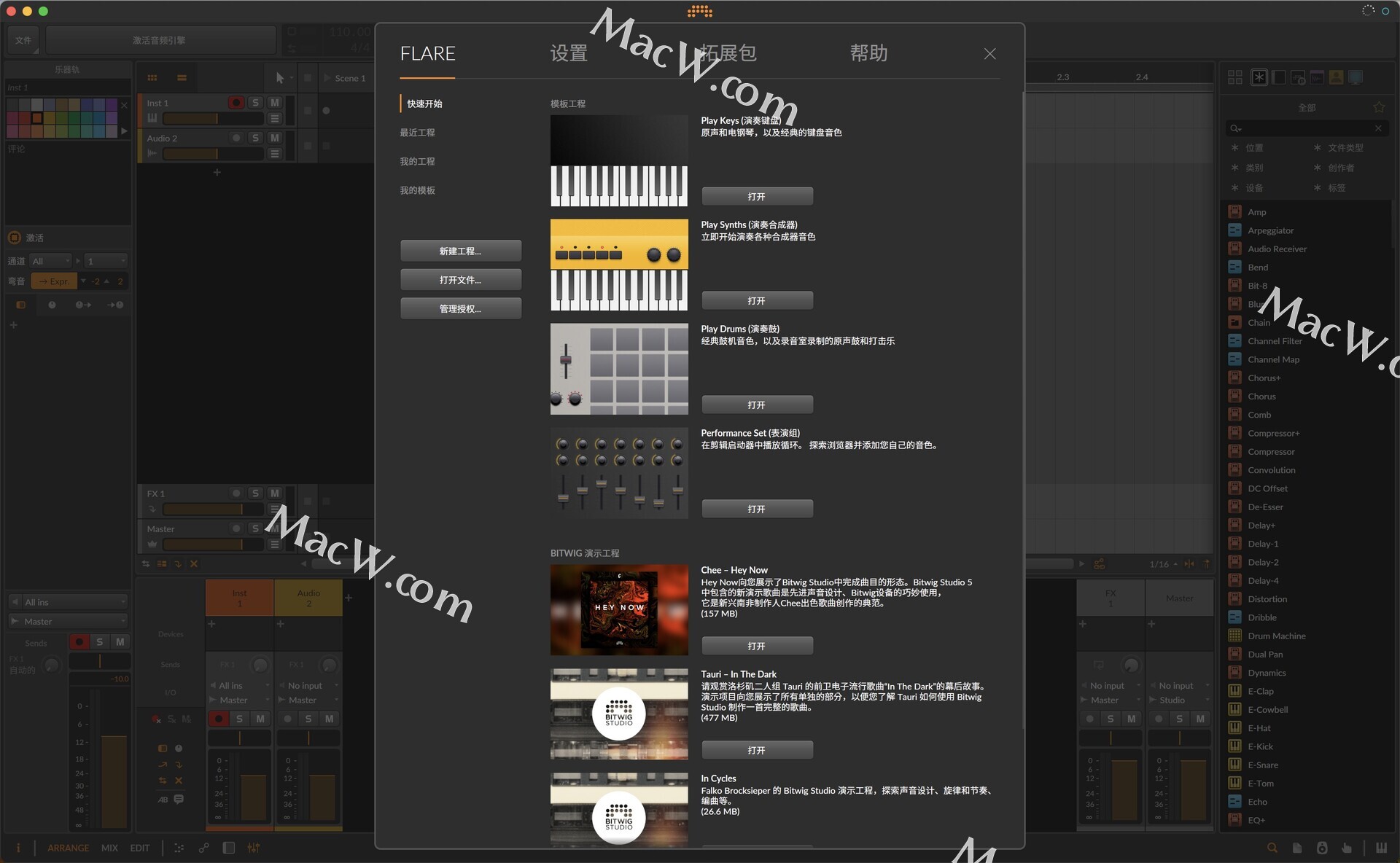Switch to the FLARE dashboard tab
Viewport: 1400px width, 863px height.
pyautogui.click(x=427, y=53)
